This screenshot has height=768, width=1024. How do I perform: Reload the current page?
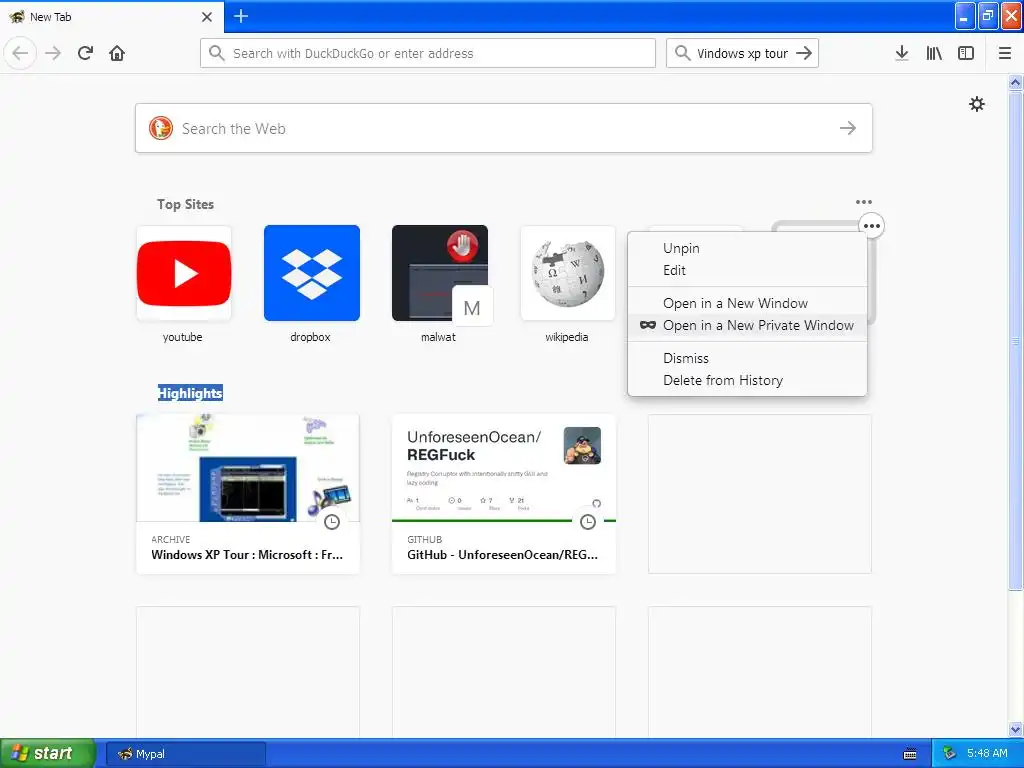(x=85, y=53)
